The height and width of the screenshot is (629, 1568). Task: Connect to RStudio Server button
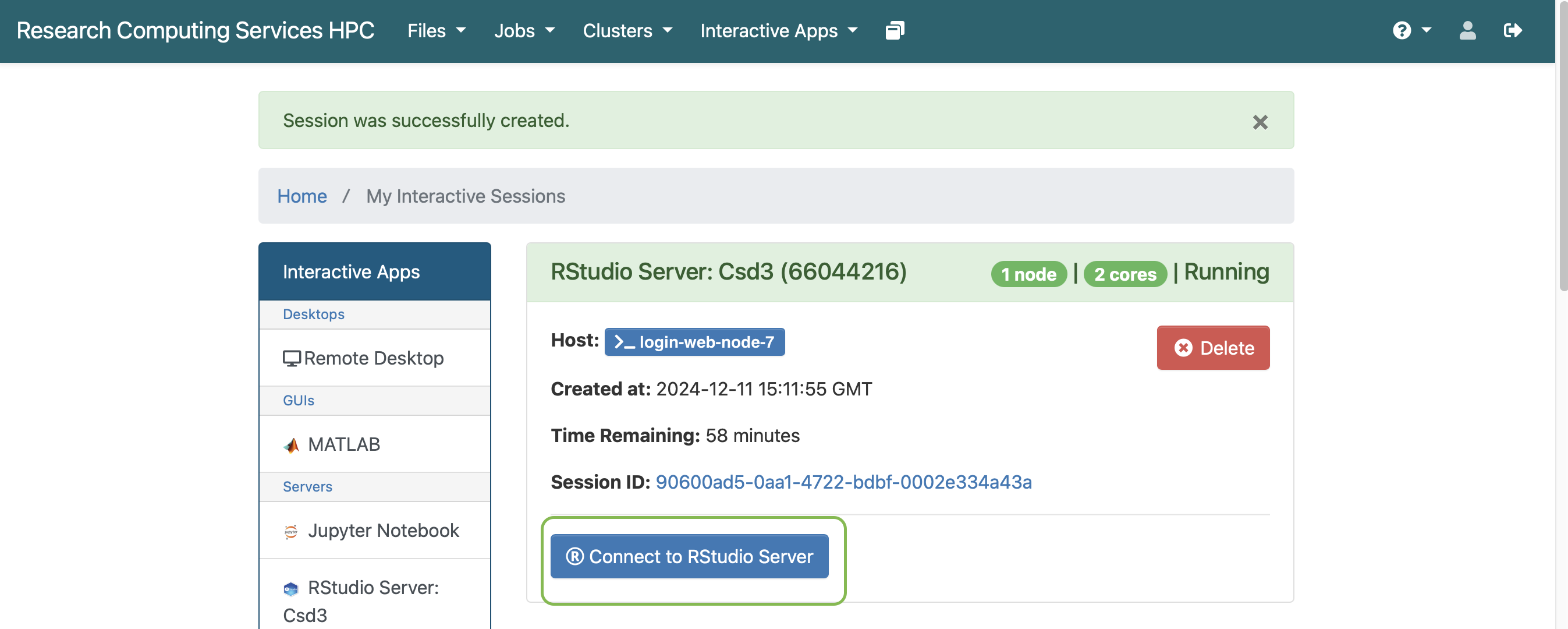coord(690,555)
